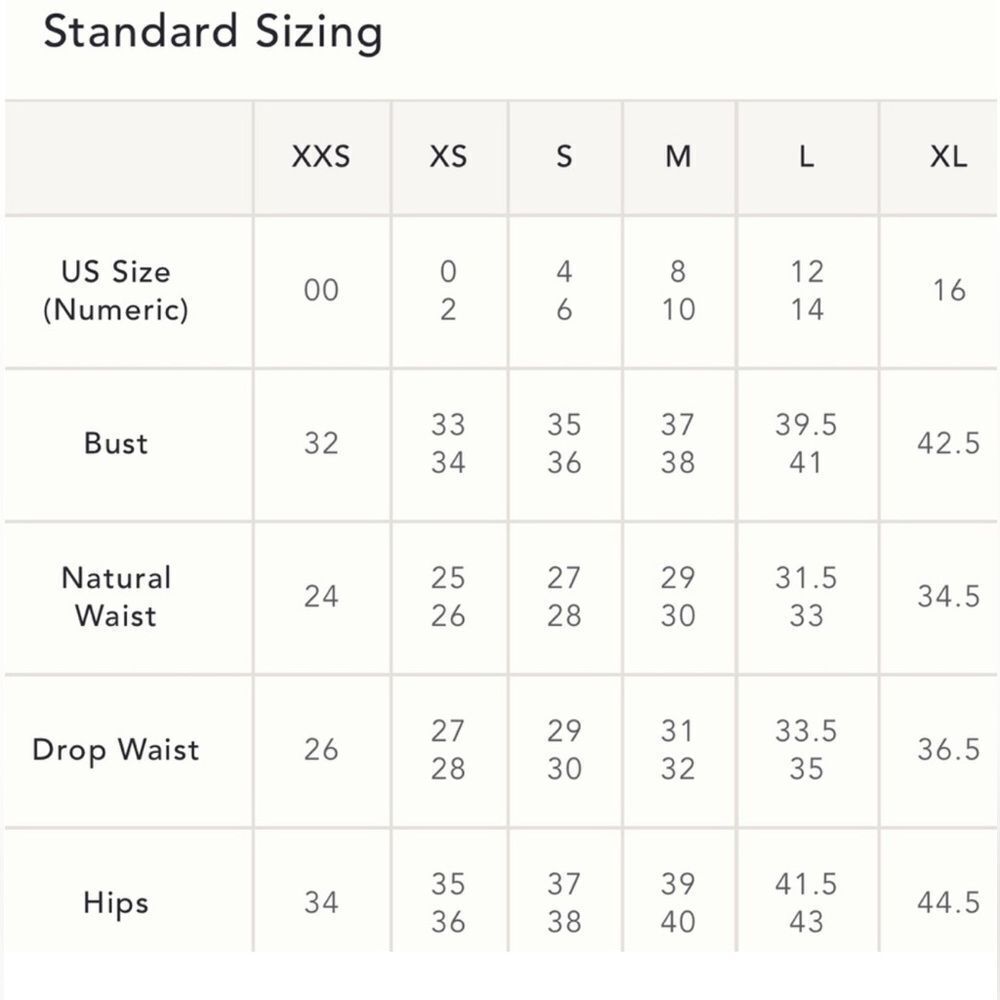Select the Drop Waist row label
Viewport: 1000px width, 1000px height.
(x=116, y=749)
